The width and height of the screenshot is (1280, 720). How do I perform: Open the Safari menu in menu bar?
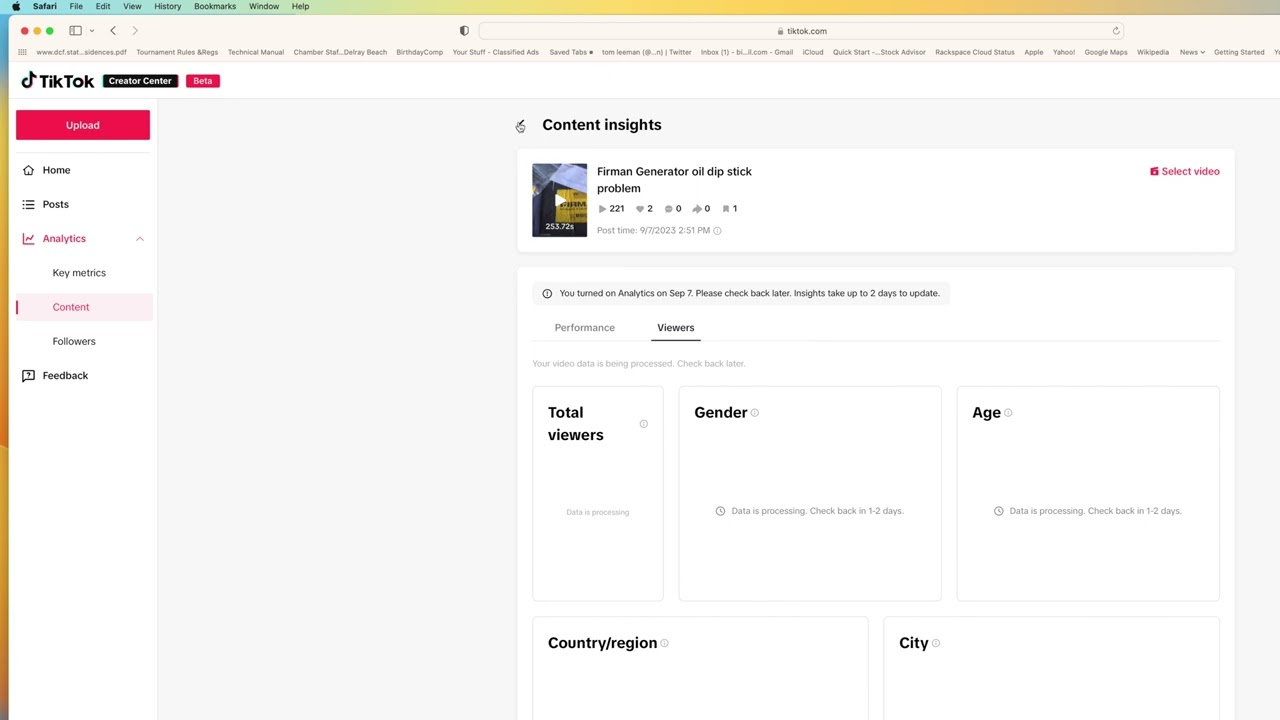pyautogui.click(x=45, y=6)
